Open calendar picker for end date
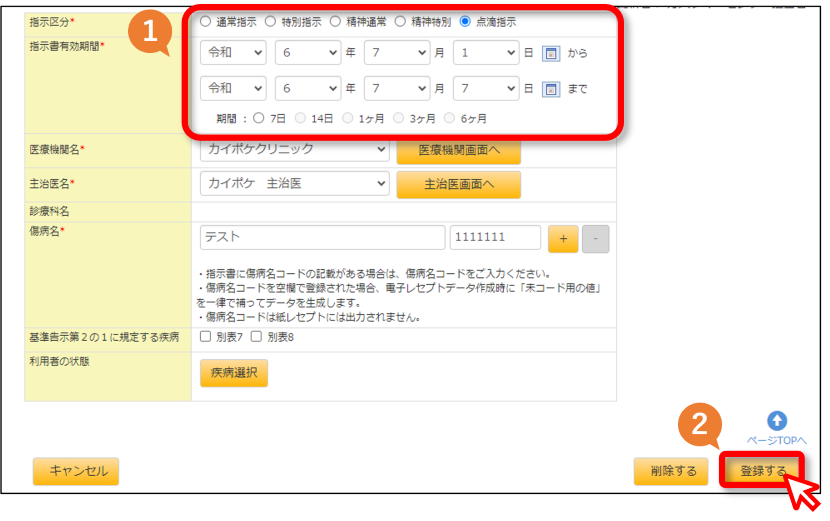The height and width of the screenshot is (521, 830). (x=551, y=89)
